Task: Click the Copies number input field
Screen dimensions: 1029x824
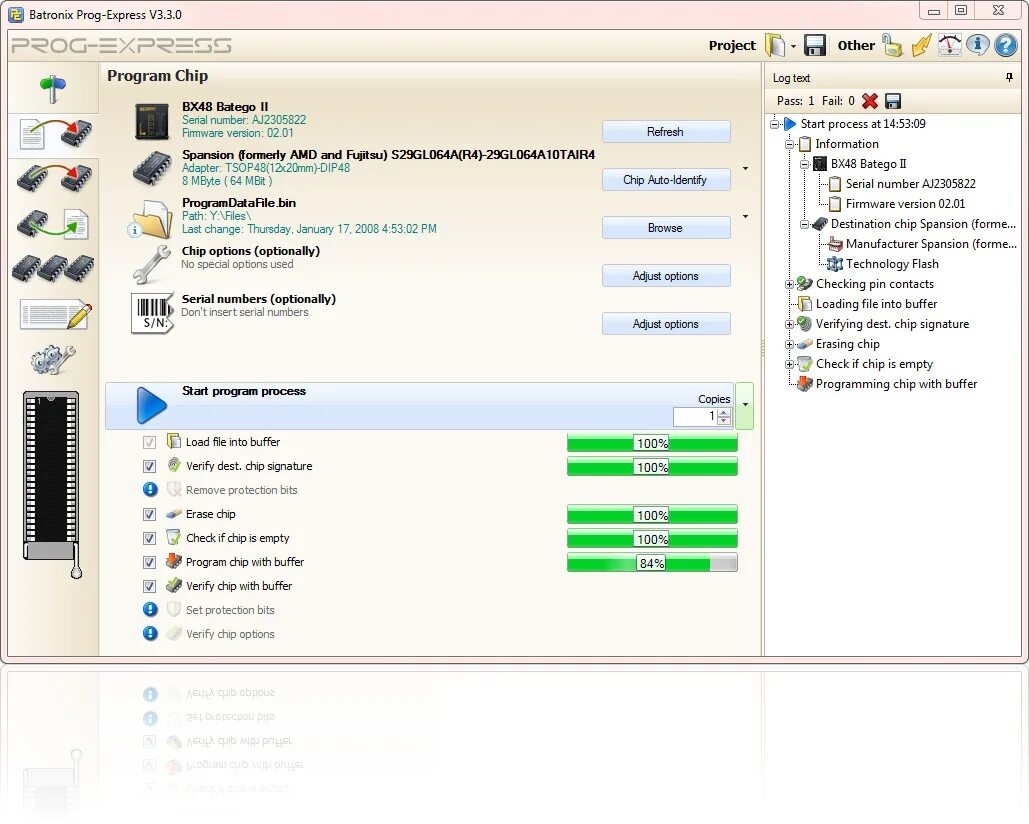Action: 695,416
